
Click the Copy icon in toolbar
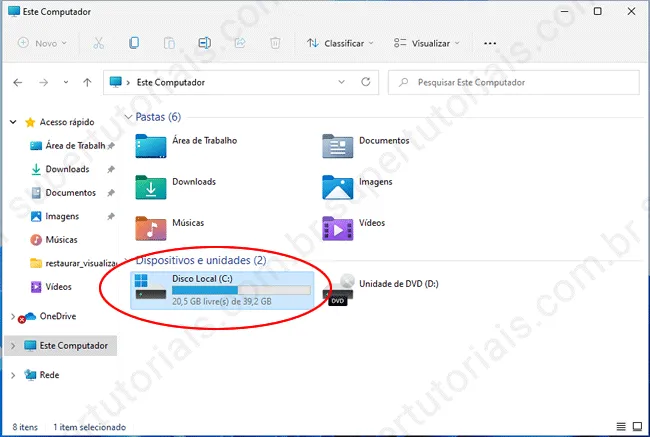coord(134,43)
